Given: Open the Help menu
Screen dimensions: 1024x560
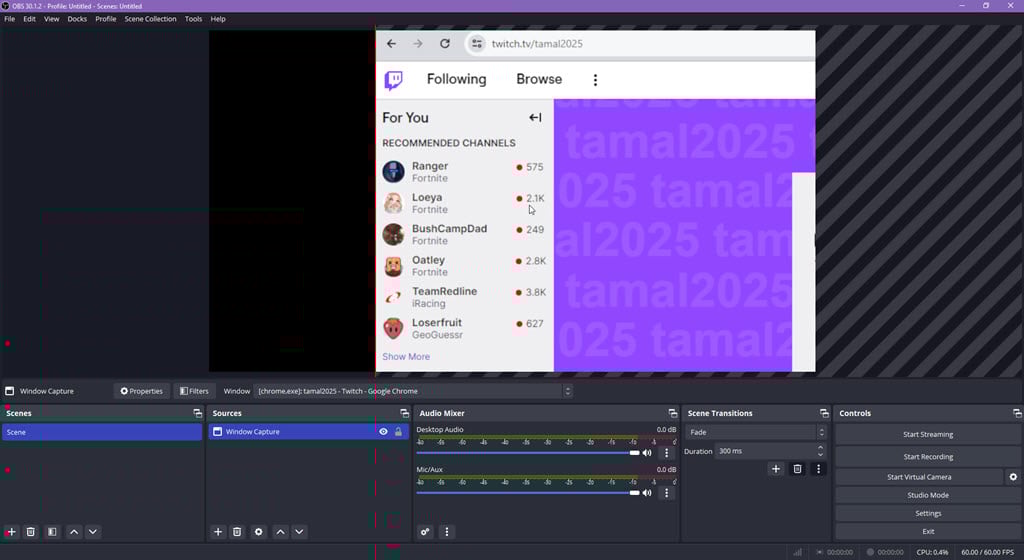Looking at the screenshot, I should 218,19.
